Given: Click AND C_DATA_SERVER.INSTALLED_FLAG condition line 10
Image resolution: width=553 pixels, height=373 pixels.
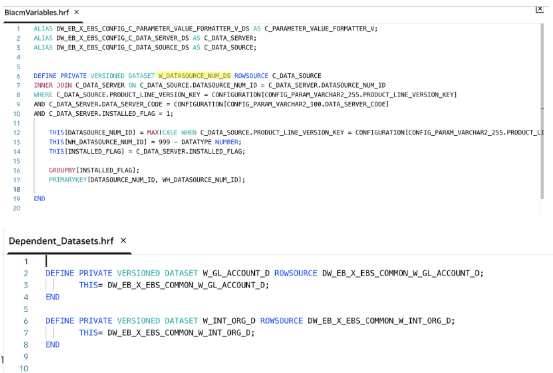Looking at the screenshot, I should [x=103, y=114].
